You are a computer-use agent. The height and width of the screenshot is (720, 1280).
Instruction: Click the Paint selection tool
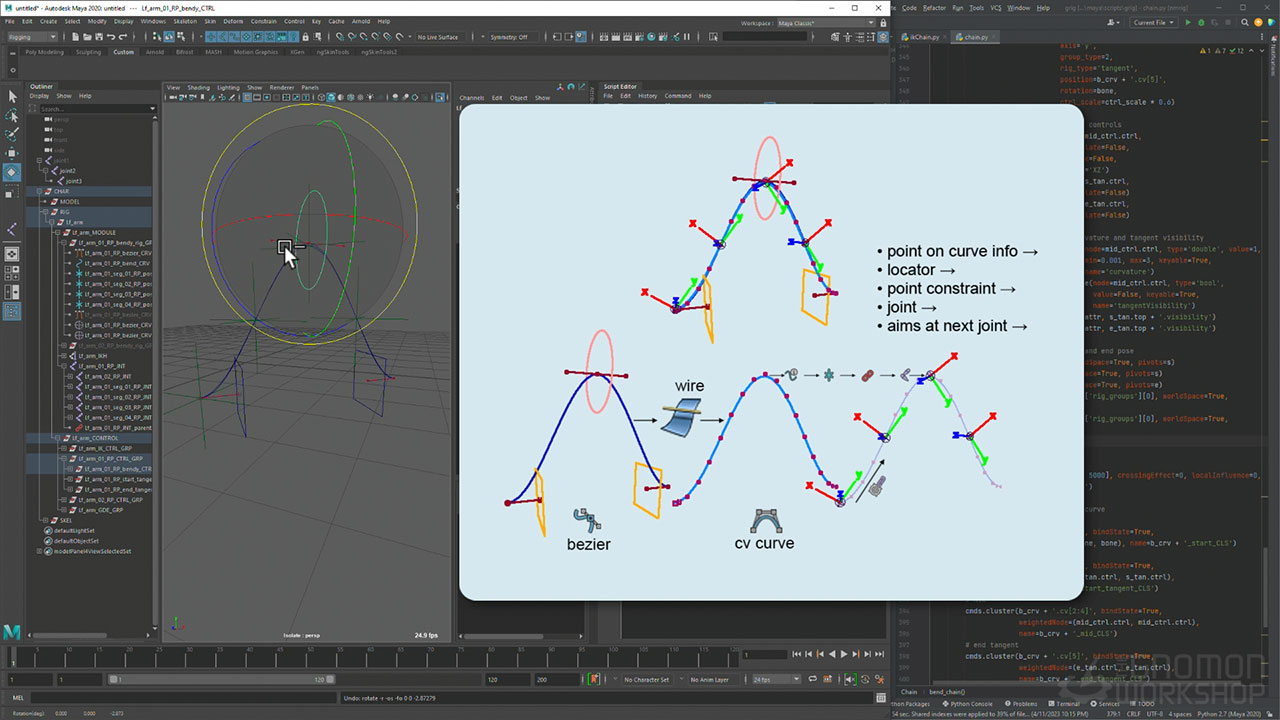coord(12,134)
